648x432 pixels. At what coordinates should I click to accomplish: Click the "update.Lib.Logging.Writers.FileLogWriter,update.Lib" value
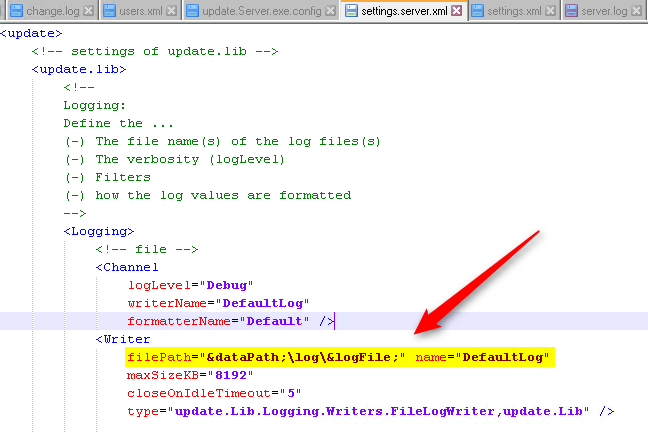[378, 411]
